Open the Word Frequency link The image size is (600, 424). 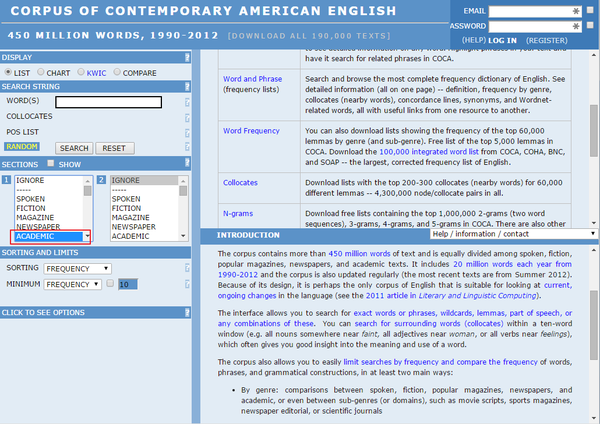(x=251, y=131)
